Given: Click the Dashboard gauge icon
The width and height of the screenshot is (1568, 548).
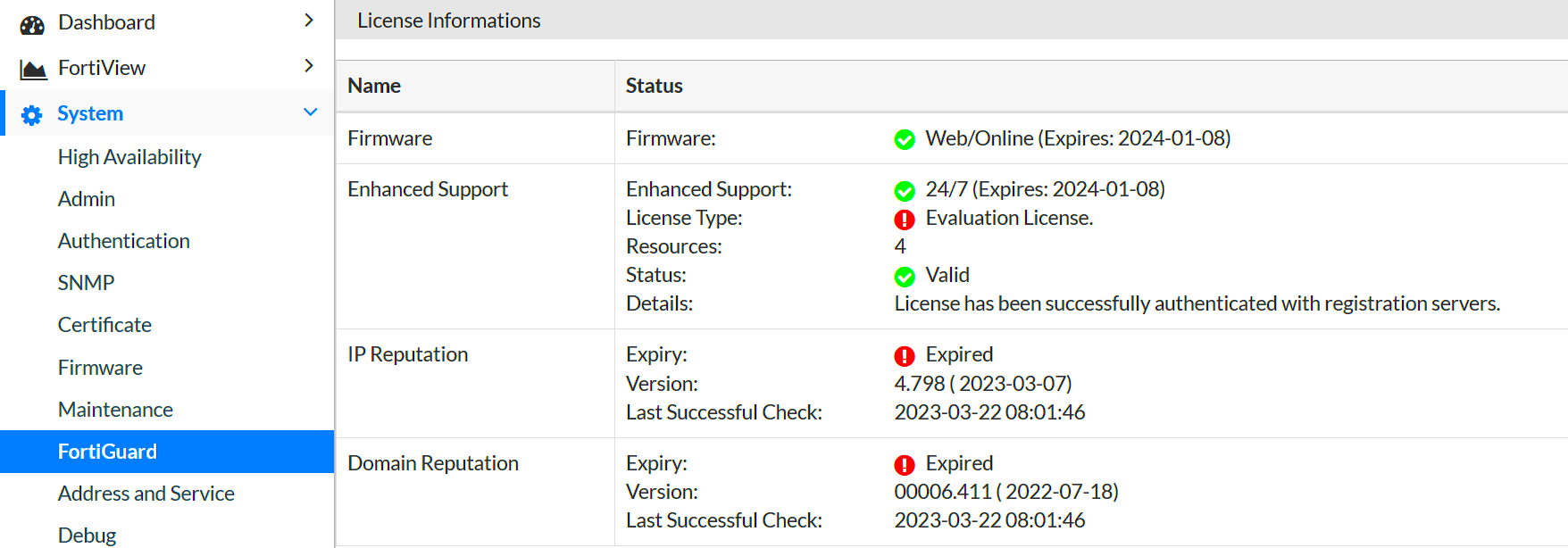Looking at the screenshot, I should click(x=32, y=24).
